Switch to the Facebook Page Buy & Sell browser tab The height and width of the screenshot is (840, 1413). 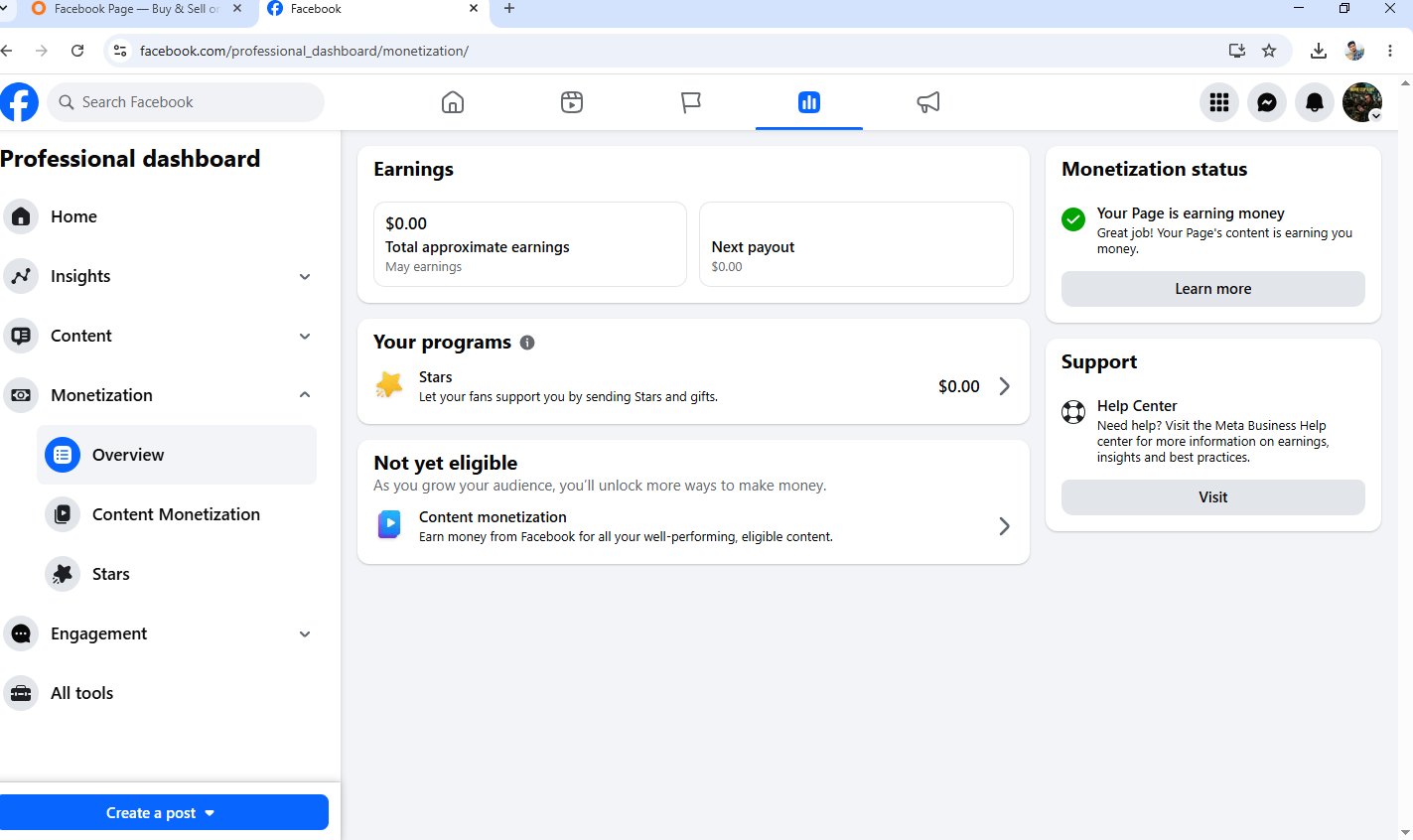136,9
